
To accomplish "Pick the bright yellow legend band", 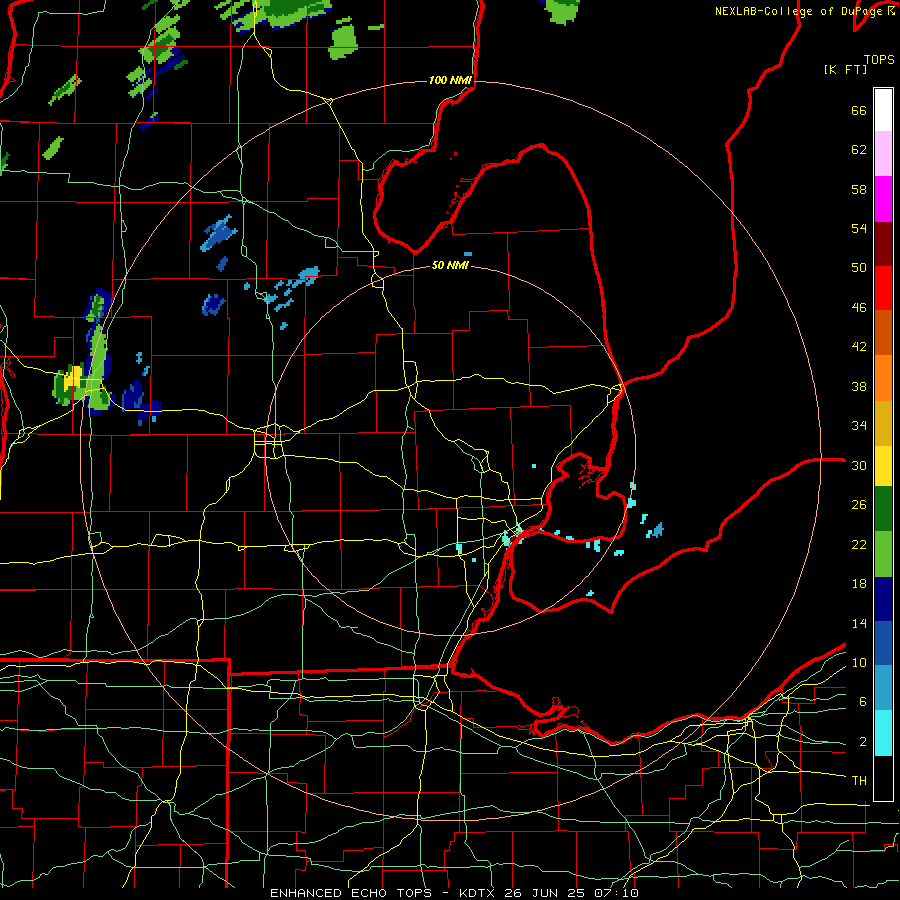I will point(883,466).
